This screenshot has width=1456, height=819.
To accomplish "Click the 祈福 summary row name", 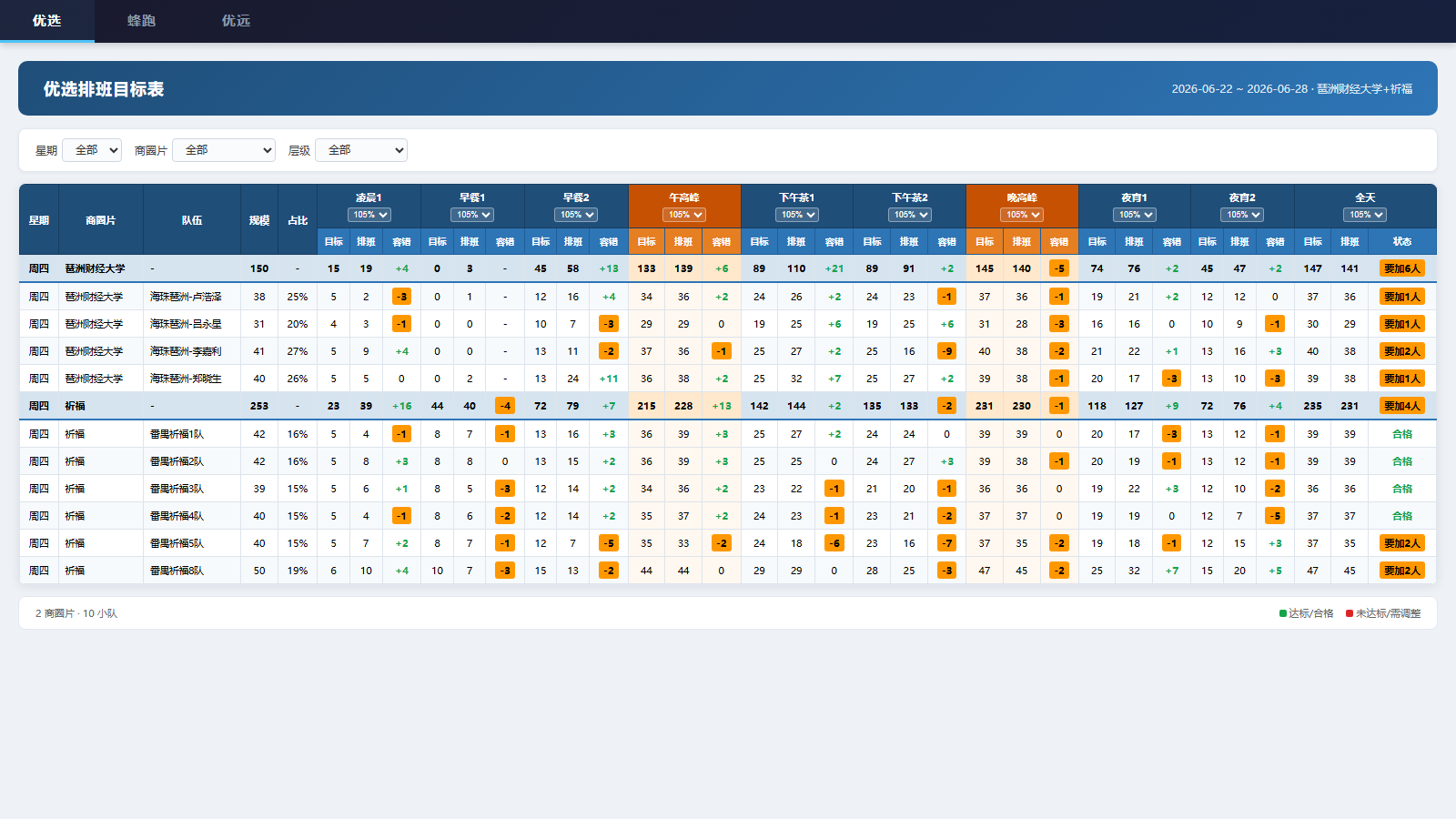I will (75, 406).
